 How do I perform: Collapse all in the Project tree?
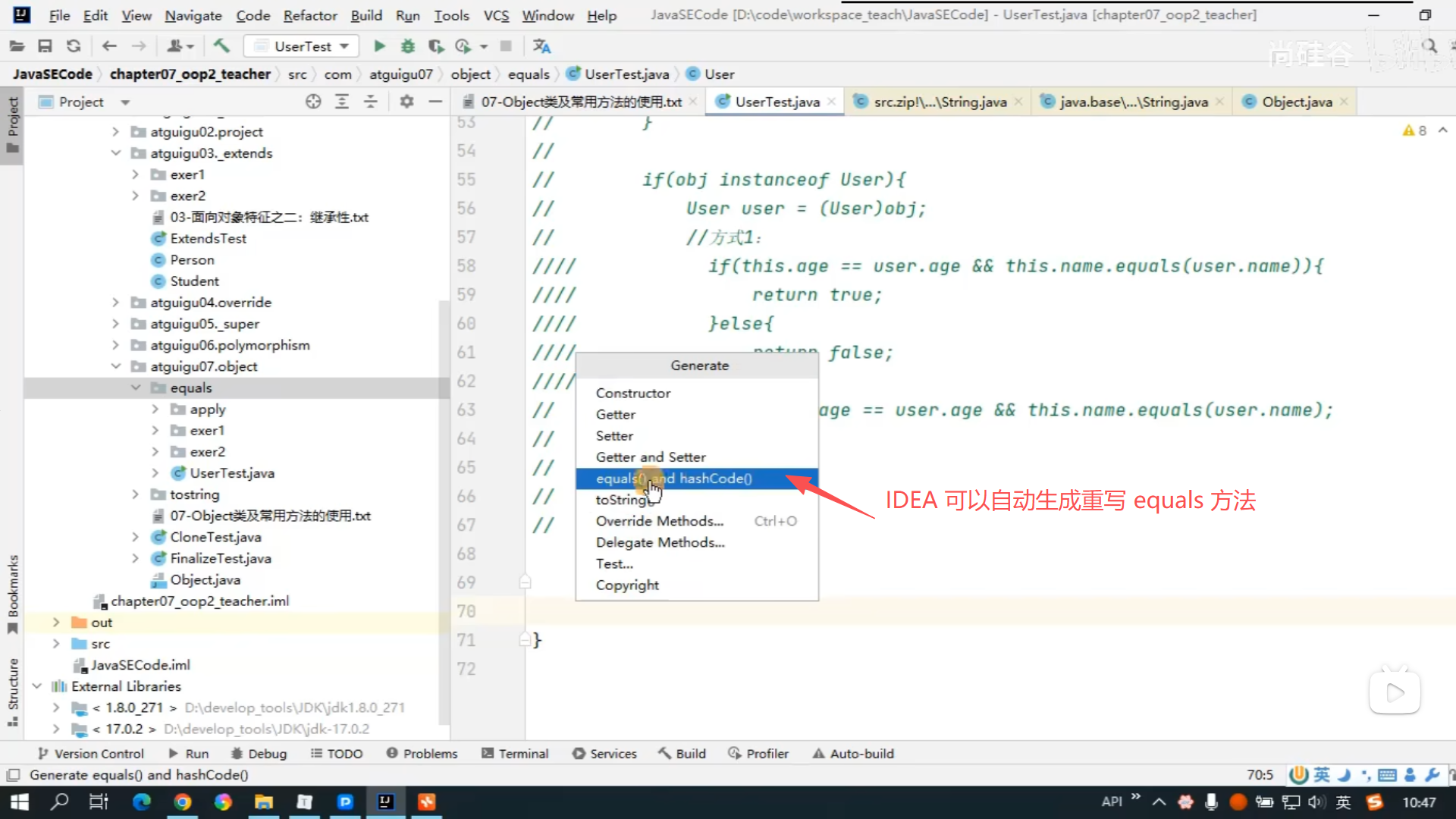pos(371,102)
